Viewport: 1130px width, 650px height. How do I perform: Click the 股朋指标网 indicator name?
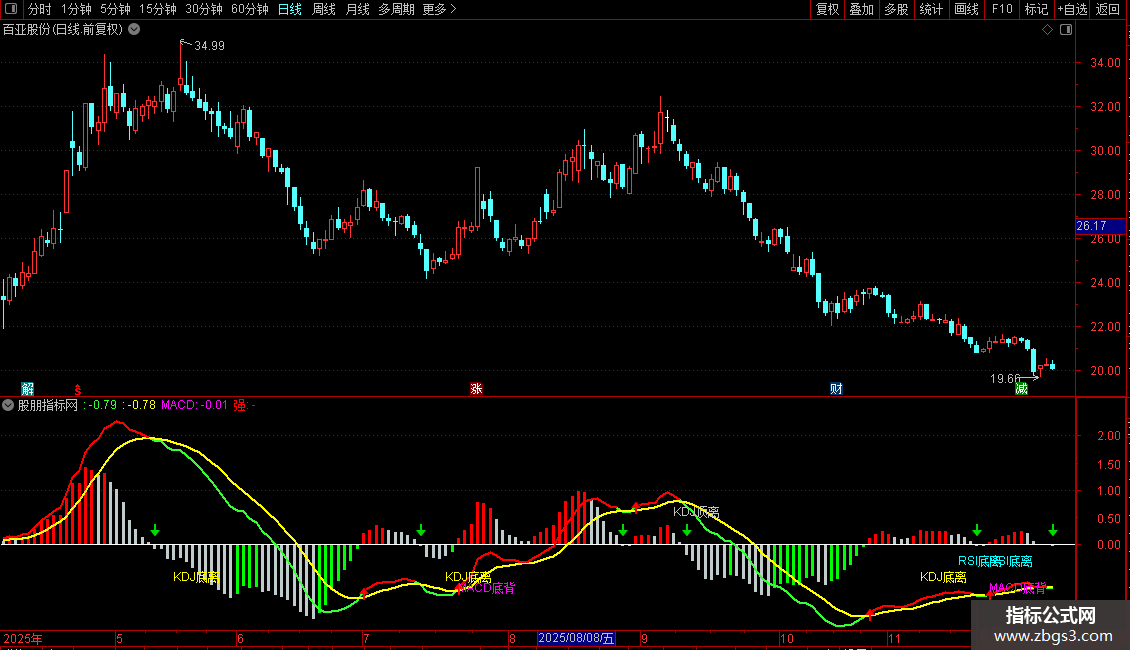point(48,405)
